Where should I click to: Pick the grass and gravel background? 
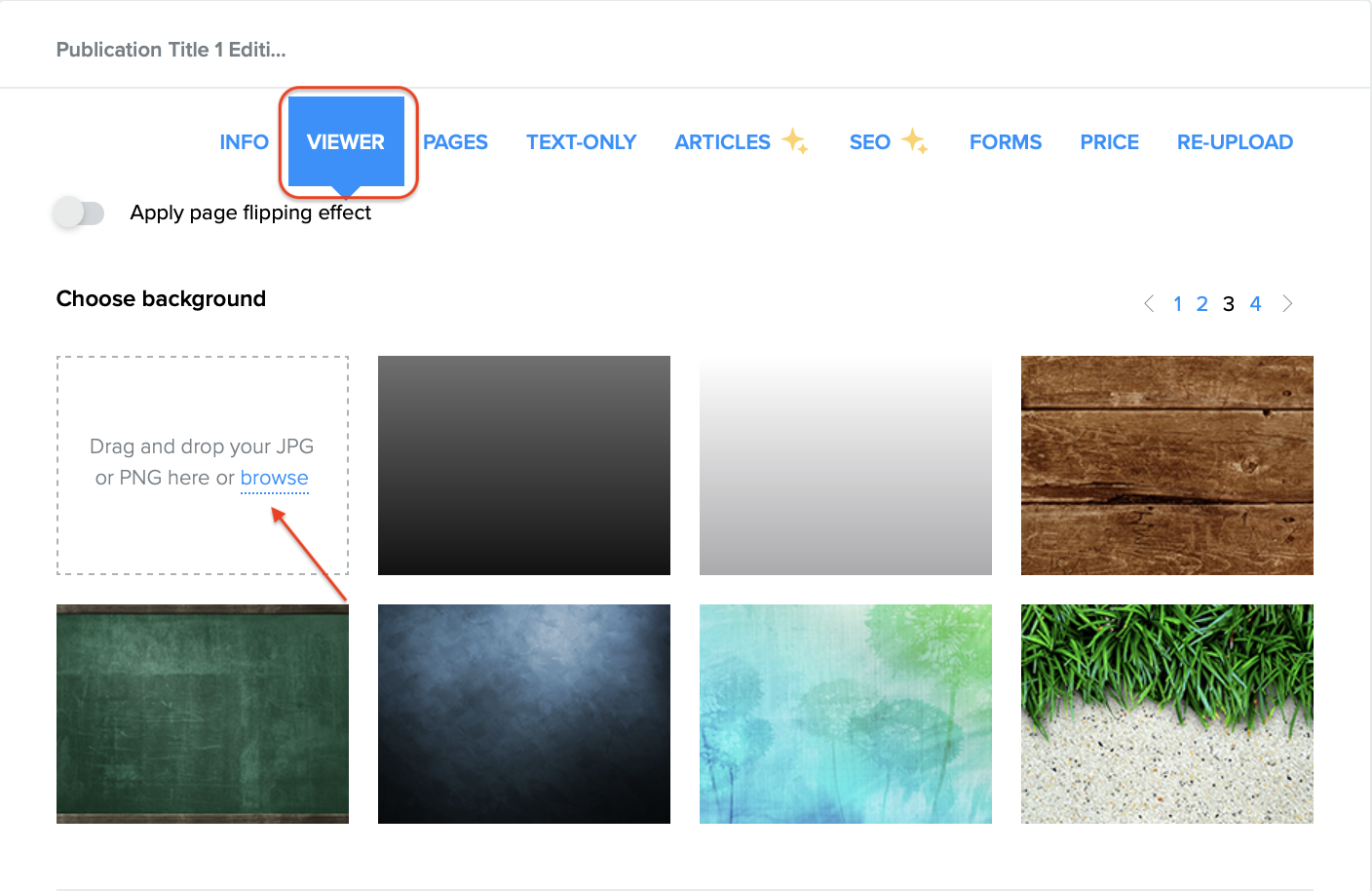click(1166, 714)
